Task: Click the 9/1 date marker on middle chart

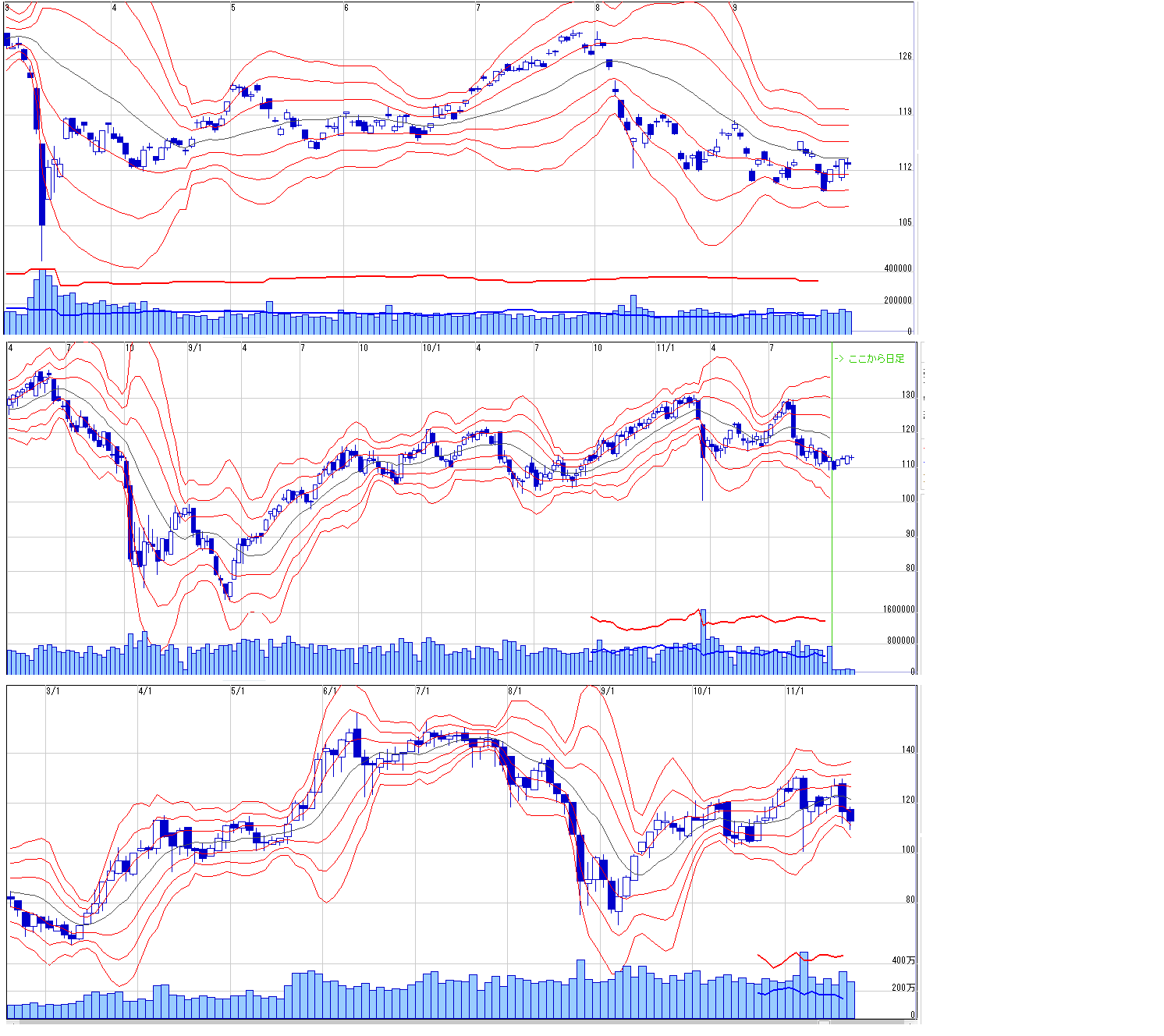Action: click(195, 348)
